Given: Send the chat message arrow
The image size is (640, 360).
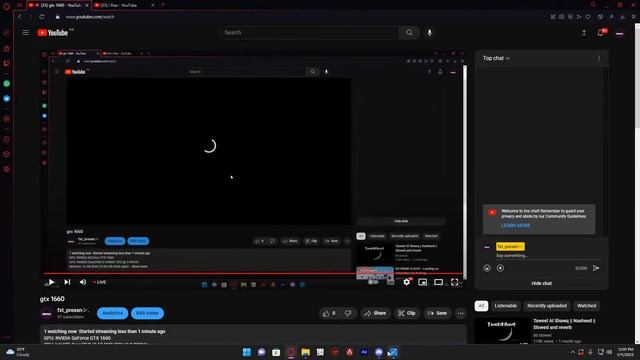Looking at the screenshot, I should 596,268.
